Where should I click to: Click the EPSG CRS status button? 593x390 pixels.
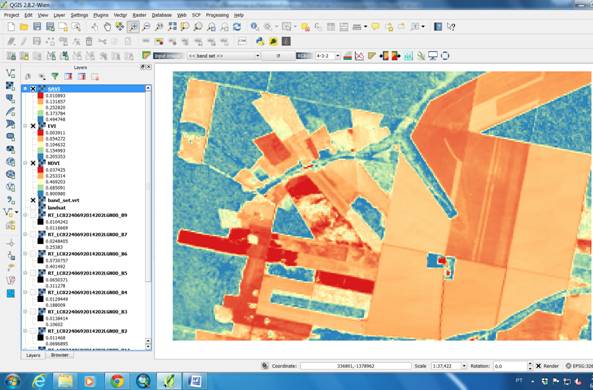click(579, 366)
